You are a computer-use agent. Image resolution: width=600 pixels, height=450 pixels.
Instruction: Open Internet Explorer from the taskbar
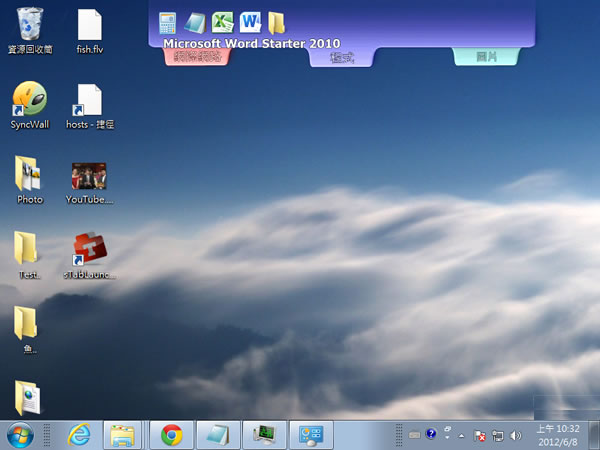(78, 435)
